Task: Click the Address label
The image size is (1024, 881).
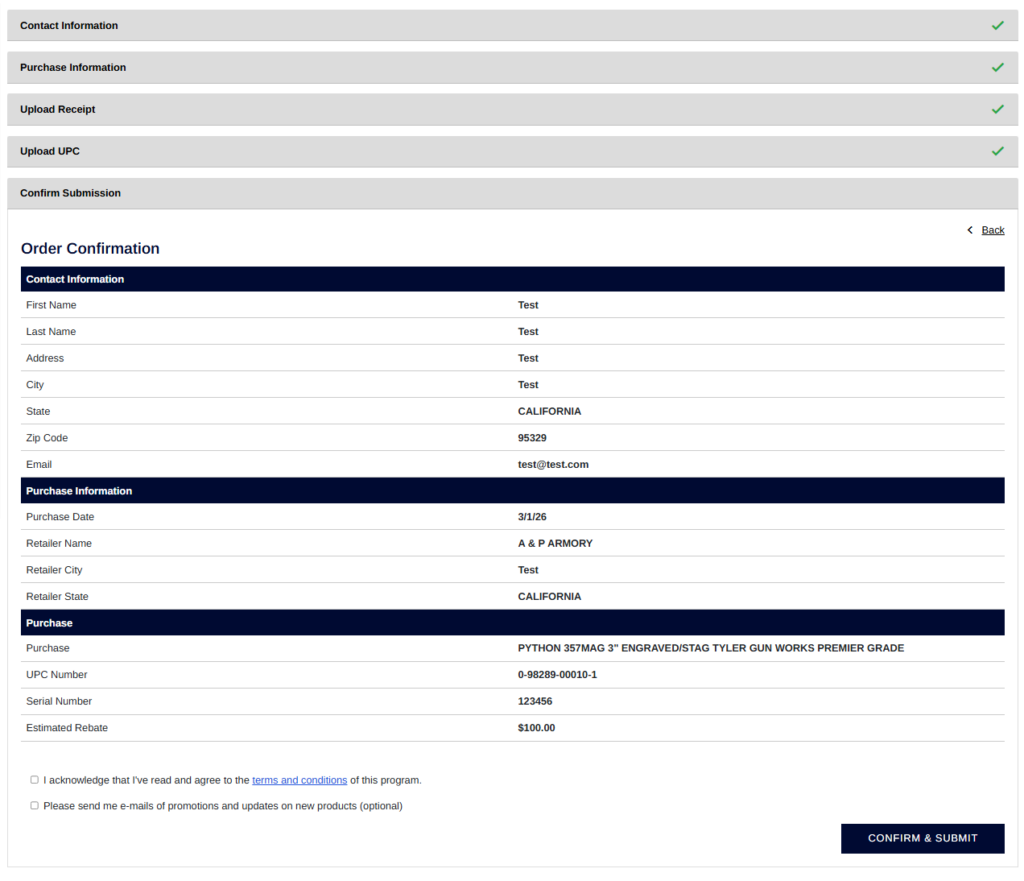Action: coord(45,358)
